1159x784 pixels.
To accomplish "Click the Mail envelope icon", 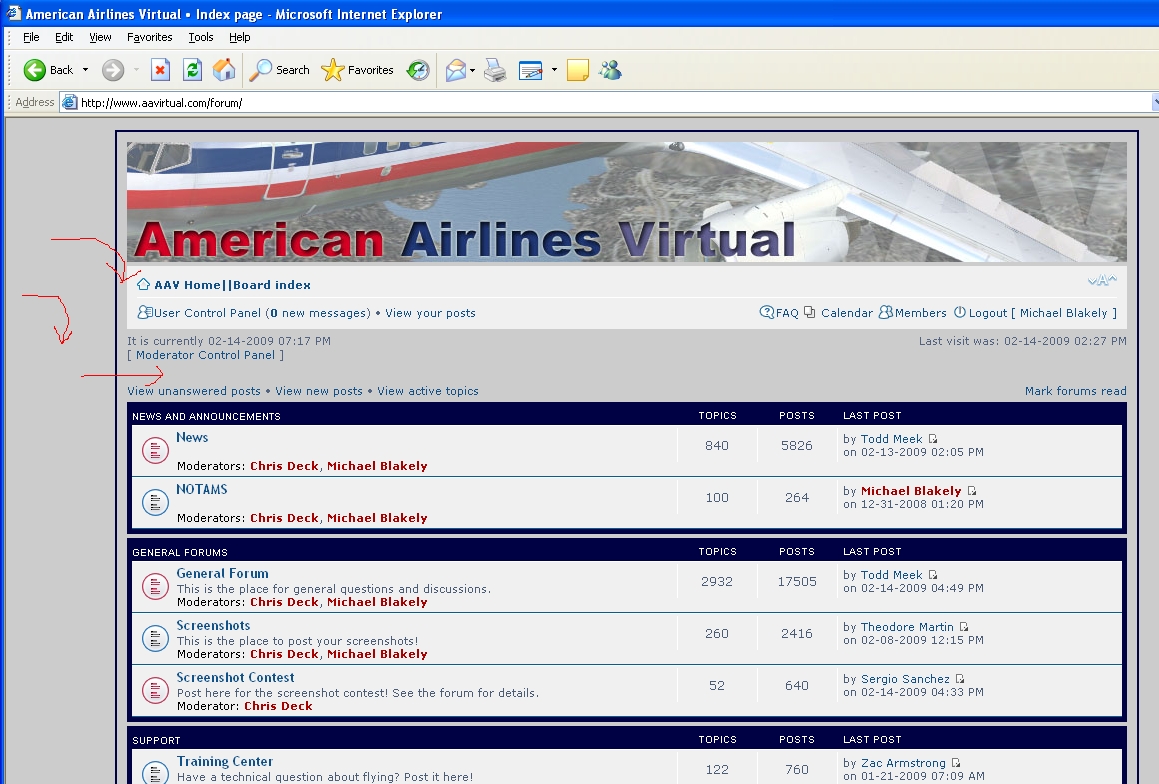I will (x=455, y=70).
